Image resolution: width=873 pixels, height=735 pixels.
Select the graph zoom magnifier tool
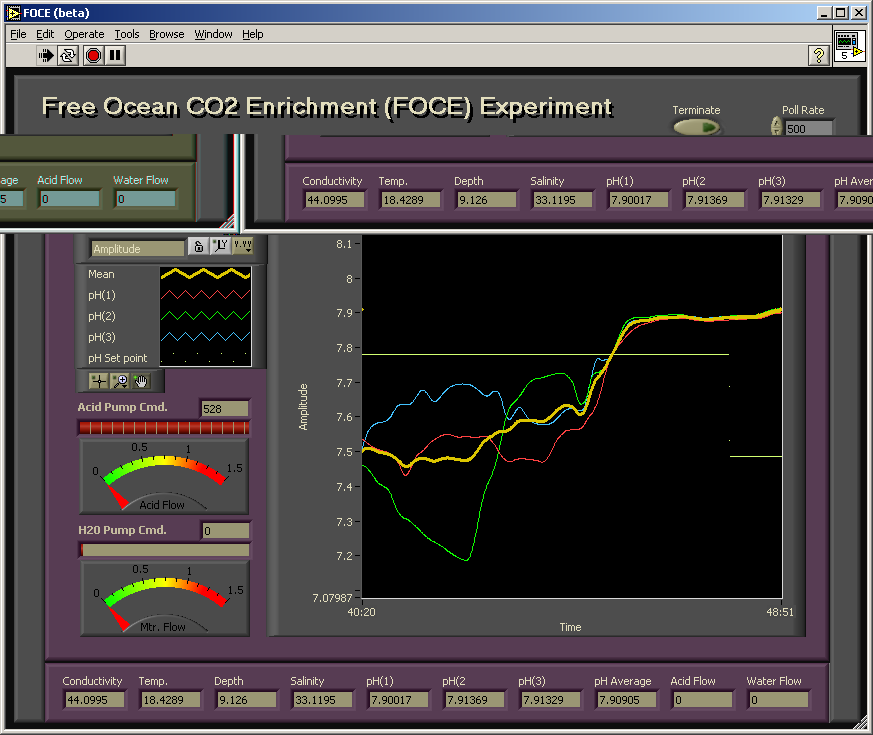(120, 381)
